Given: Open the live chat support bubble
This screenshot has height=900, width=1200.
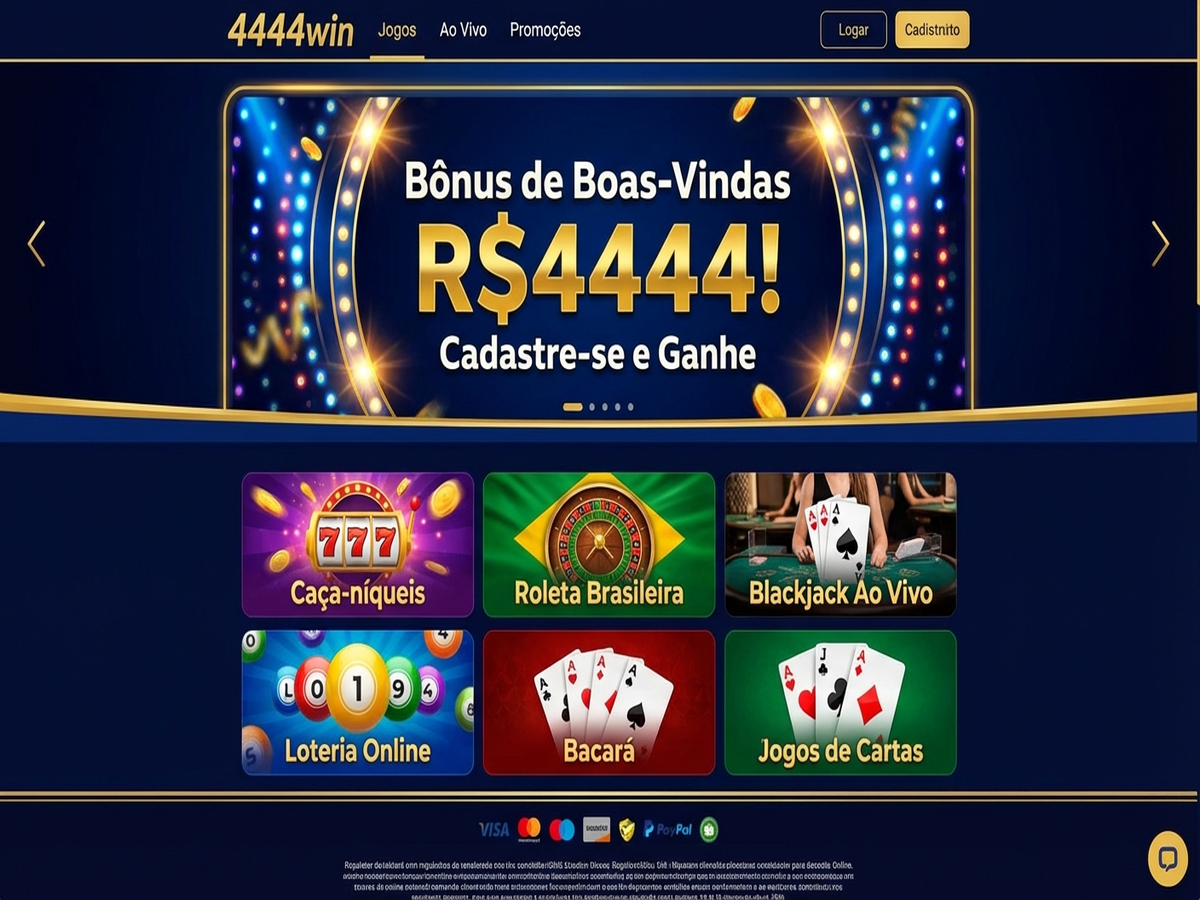Looking at the screenshot, I should tap(1167, 859).
